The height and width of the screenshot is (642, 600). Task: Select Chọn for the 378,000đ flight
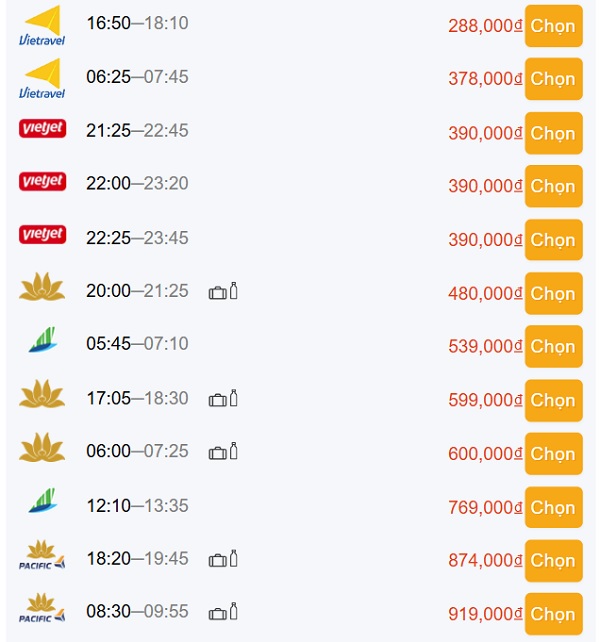[554, 79]
